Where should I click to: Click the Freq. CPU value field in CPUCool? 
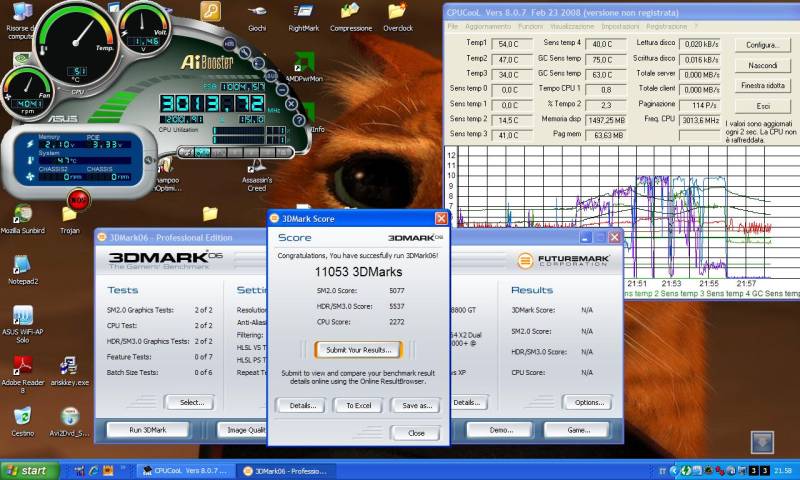click(x=699, y=120)
